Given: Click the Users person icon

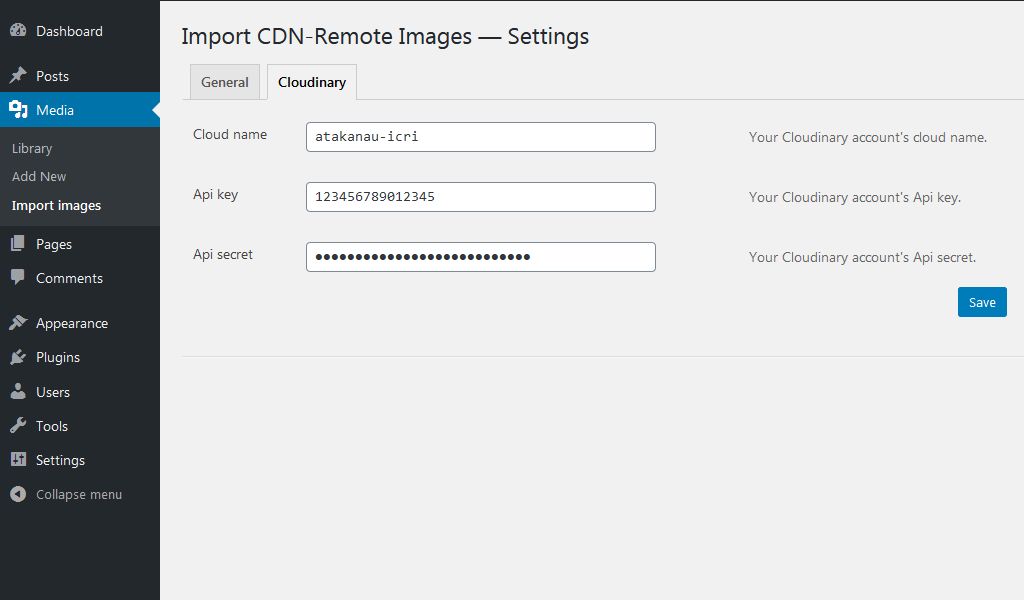Looking at the screenshot, I should coord(18,392).
